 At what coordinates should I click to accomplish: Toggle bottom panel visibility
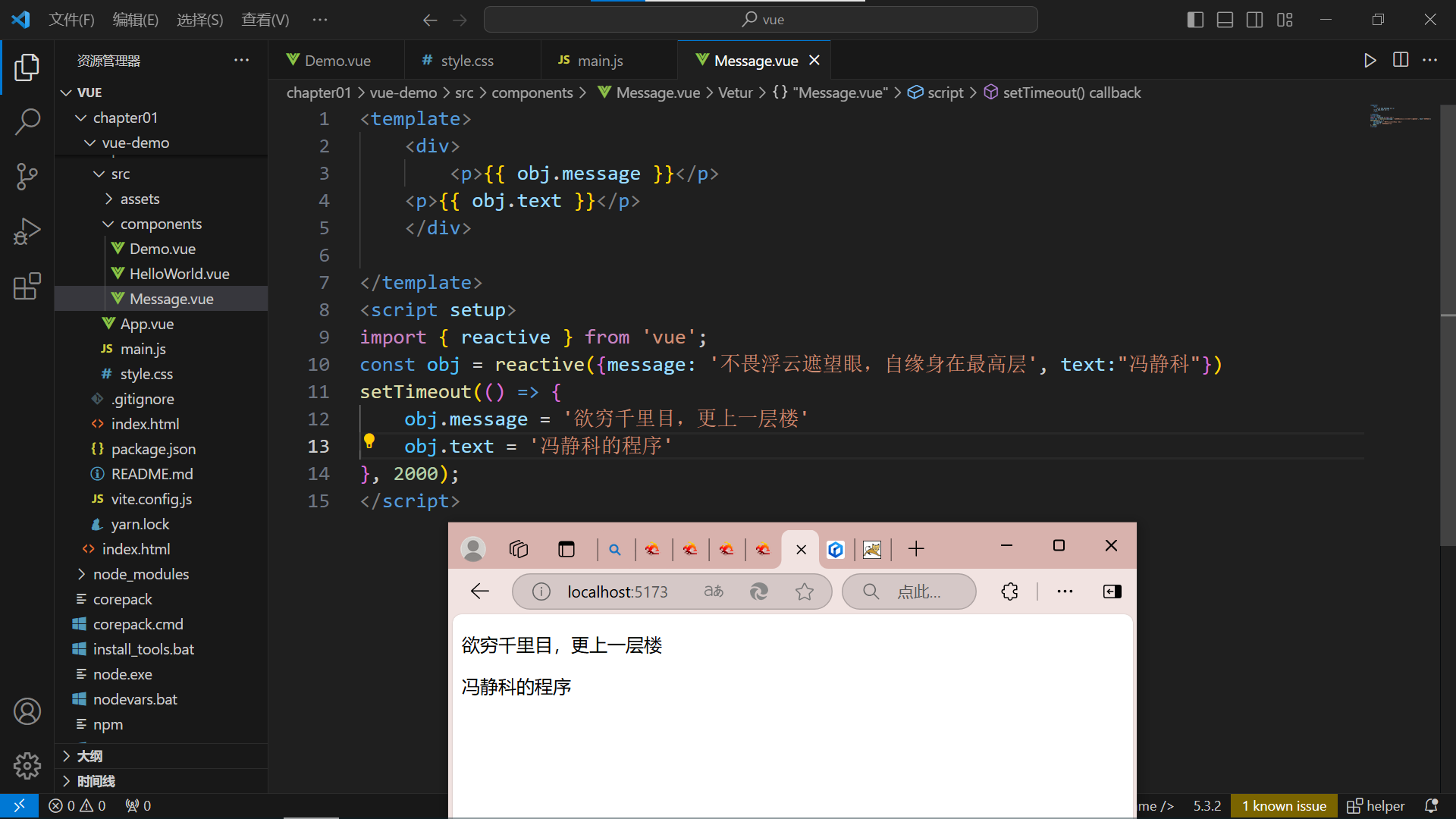[x=1225, y=20]
